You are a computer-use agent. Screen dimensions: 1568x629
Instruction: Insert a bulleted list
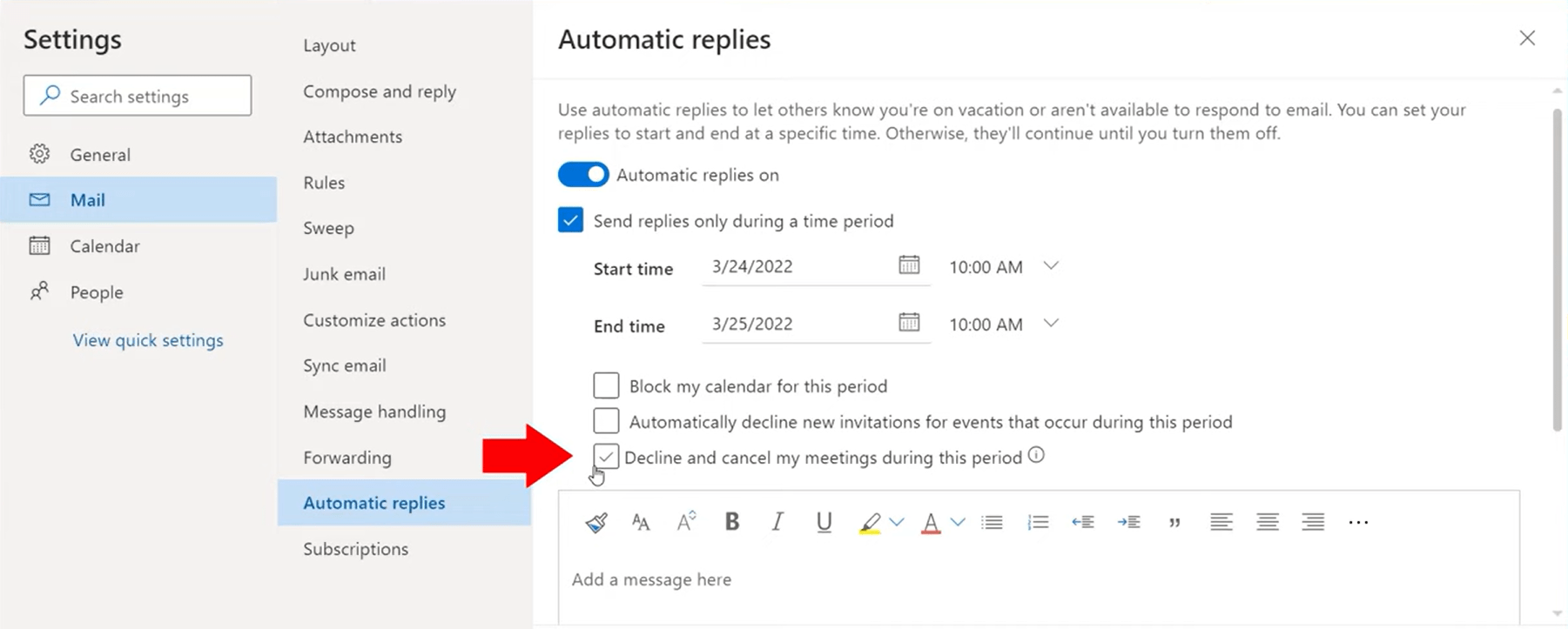coord(992,522)
